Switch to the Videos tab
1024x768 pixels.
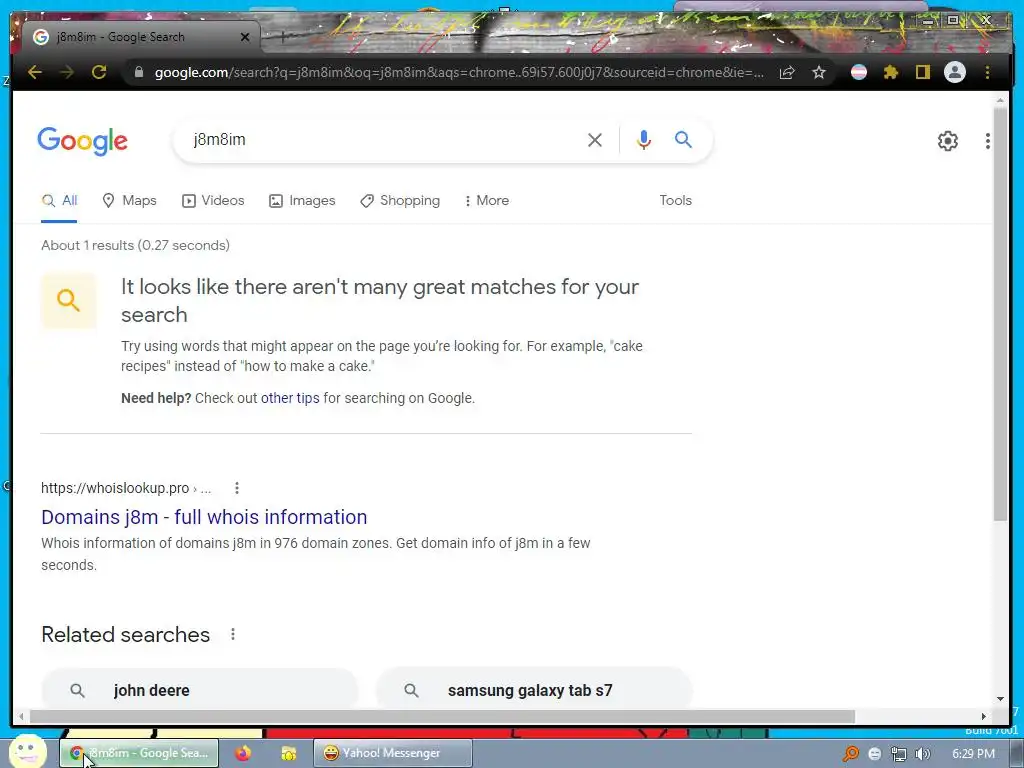coord(213,200)
